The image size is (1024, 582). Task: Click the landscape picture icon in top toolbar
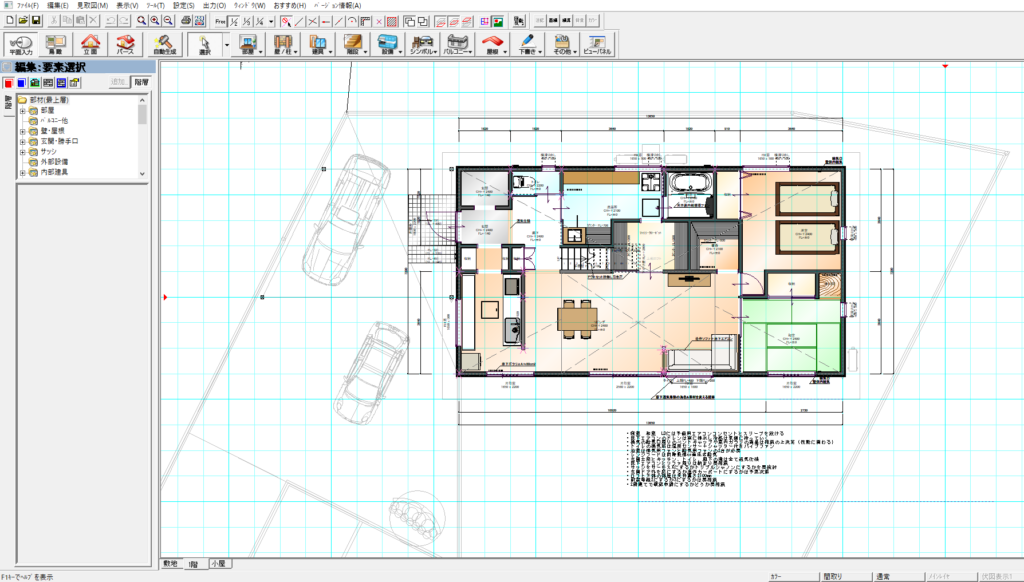coord(498,21)
